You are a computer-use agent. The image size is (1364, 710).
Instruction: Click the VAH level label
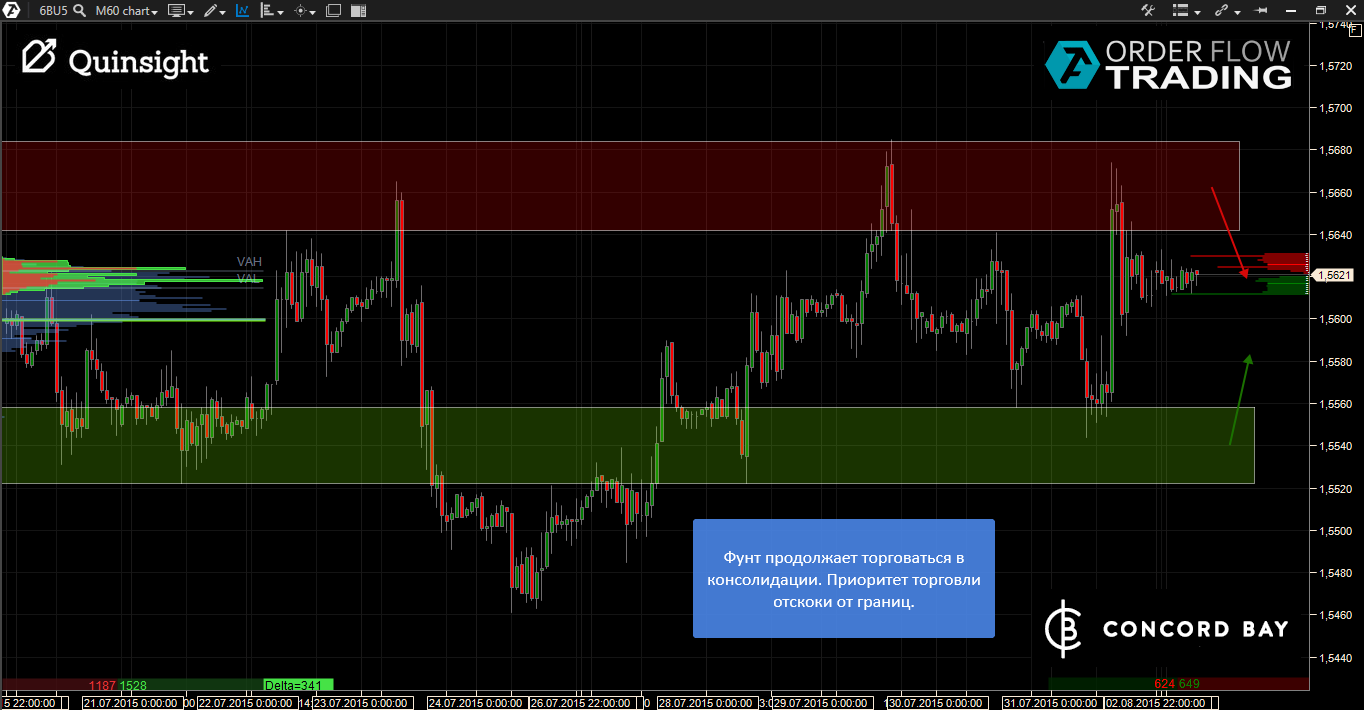[x=249, y=261]
